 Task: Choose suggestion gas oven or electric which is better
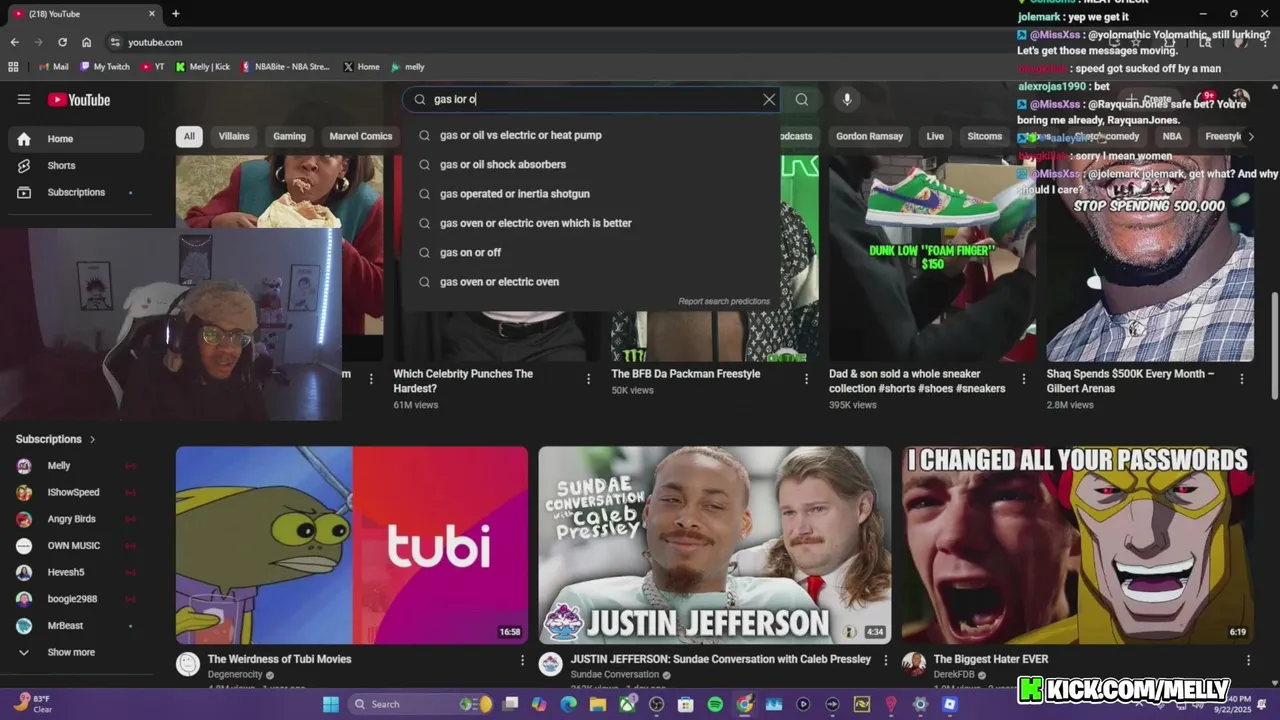coord(590,223)
